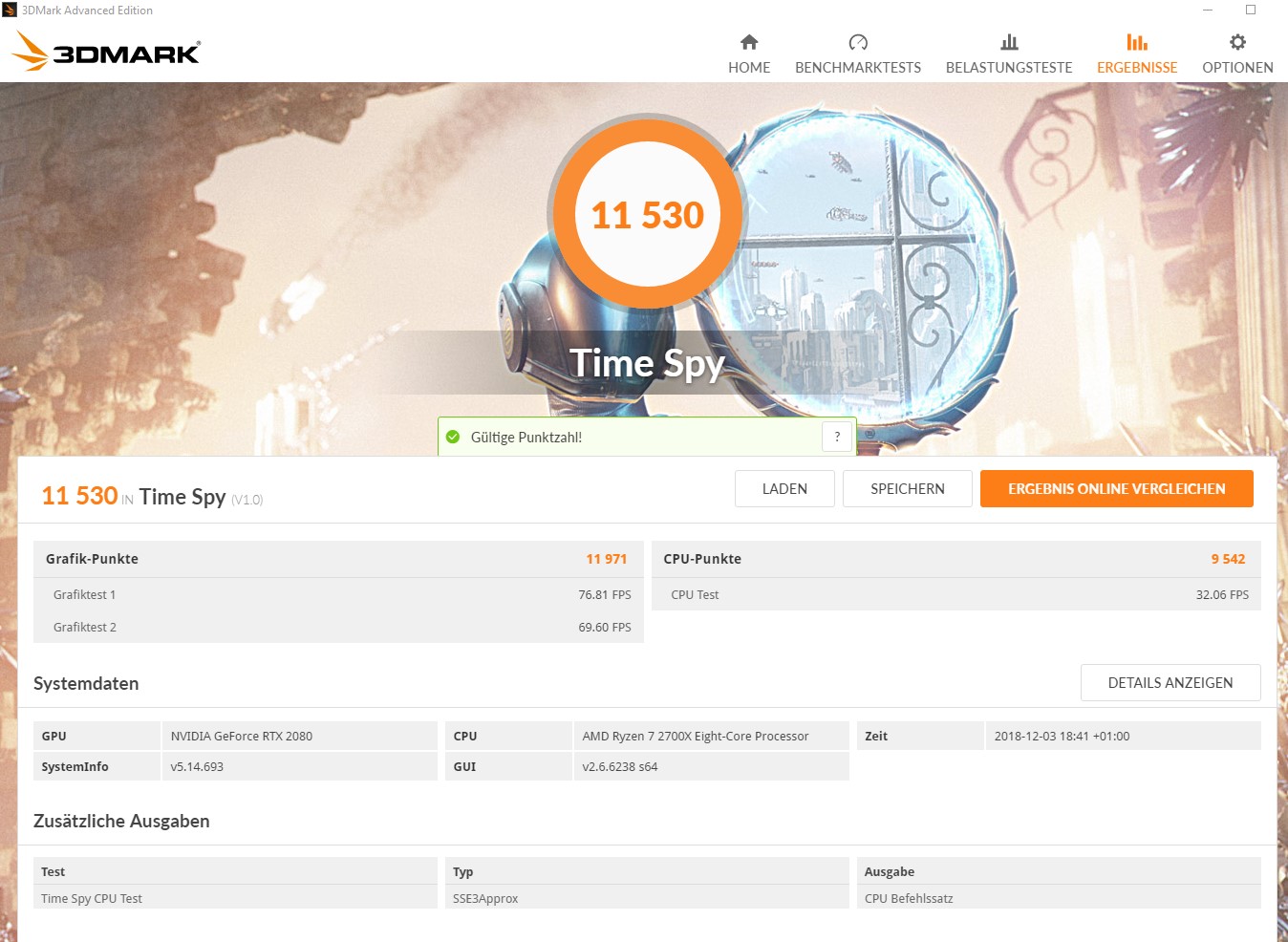The image size is (1288, 942).
Task: Open Ergebnisse via orange chart icon
Action: [1136, 41]
